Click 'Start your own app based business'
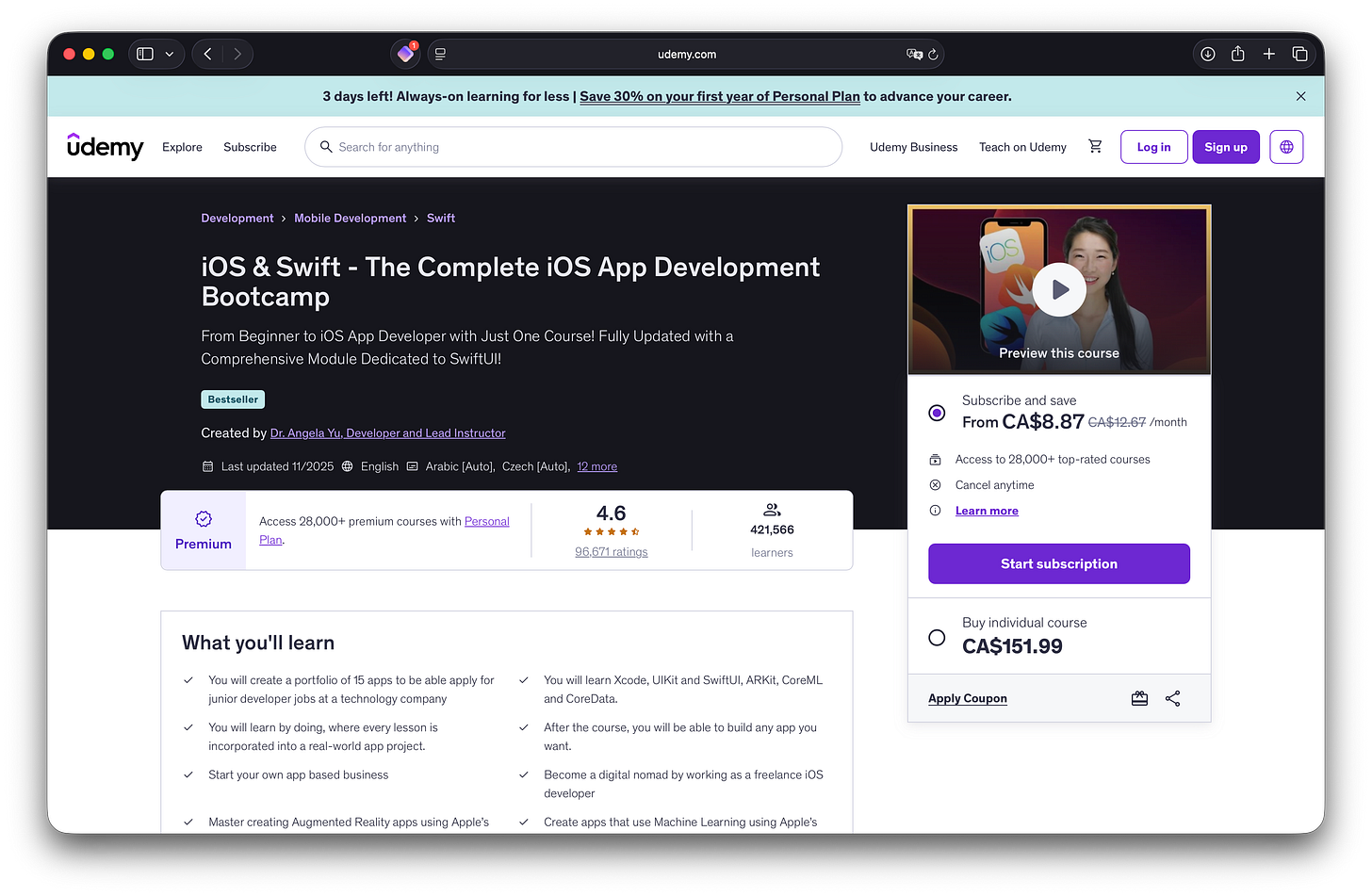Viewport: 1372px width, 896px height. click(x=298, y=775)
